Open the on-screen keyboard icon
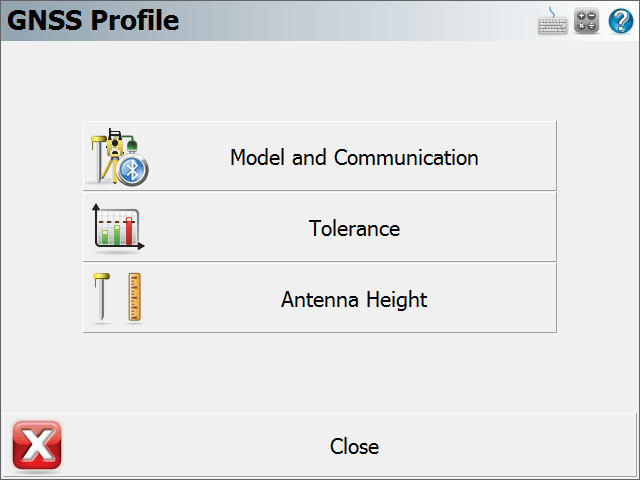This screenshot has width=640, height=480. click(552, 21)
